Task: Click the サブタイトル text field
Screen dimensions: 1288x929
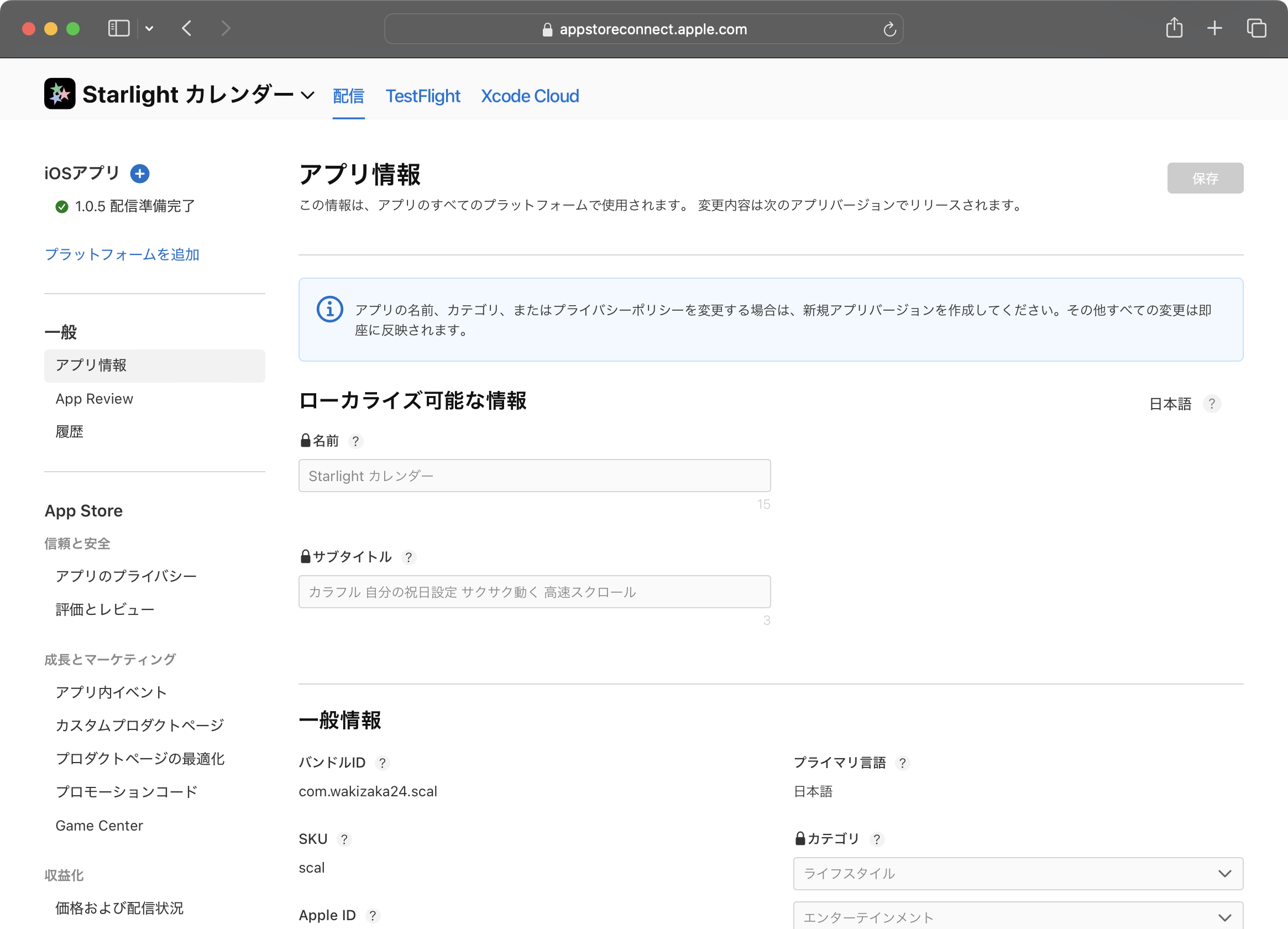Action: (534, 592)
